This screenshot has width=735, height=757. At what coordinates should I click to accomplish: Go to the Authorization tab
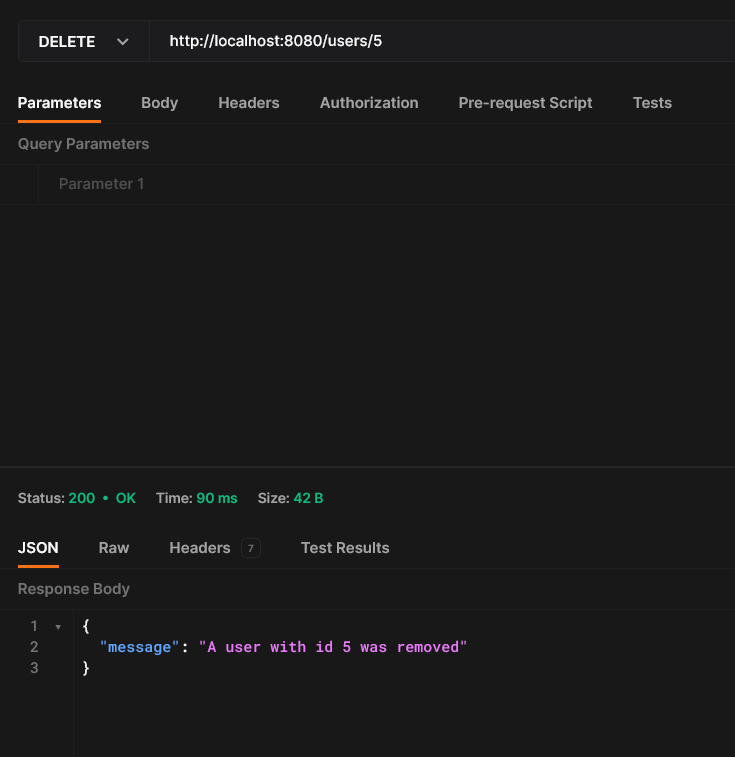click(369, 103)
